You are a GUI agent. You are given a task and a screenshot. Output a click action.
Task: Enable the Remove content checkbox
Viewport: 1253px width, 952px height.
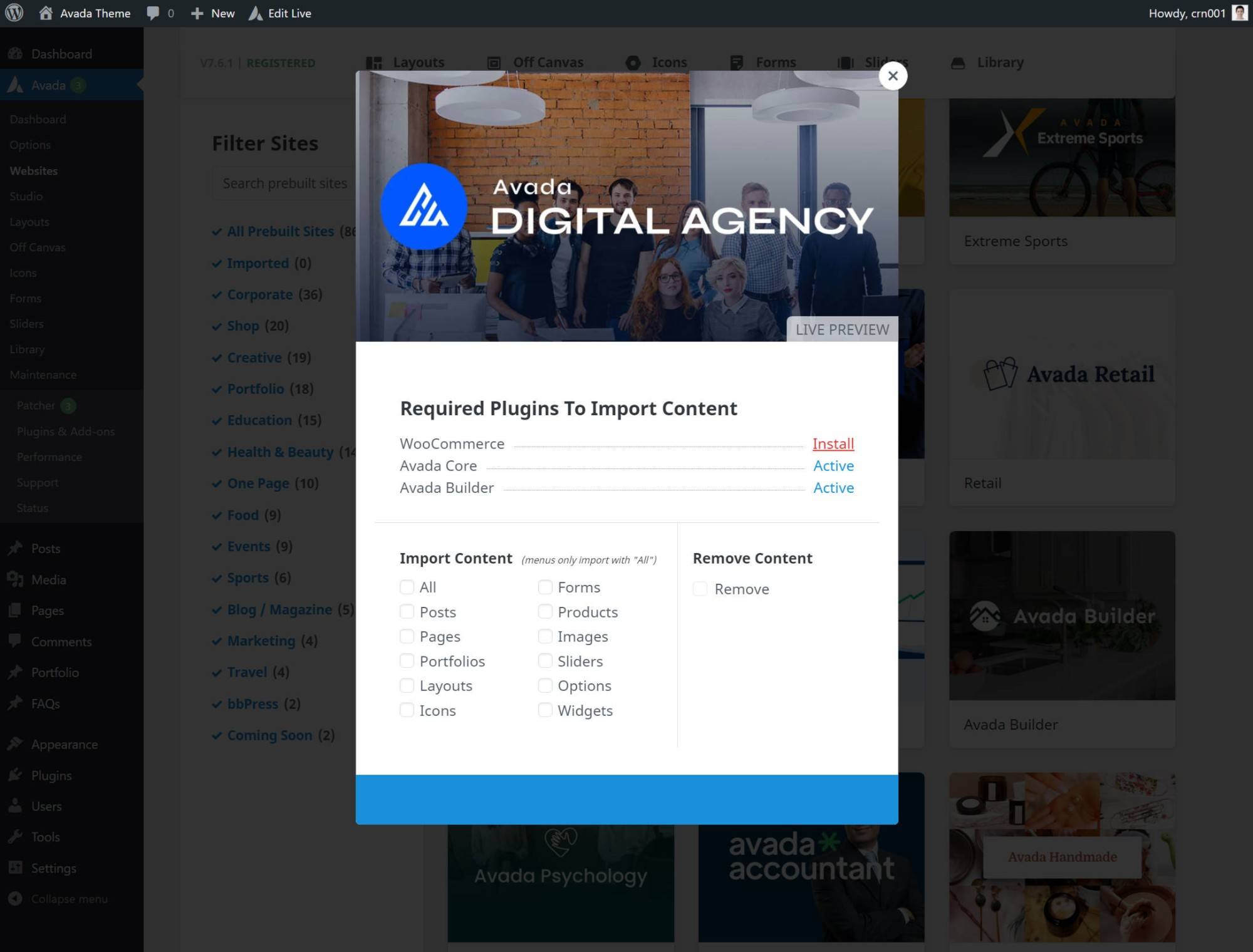[x=700, y=589]
